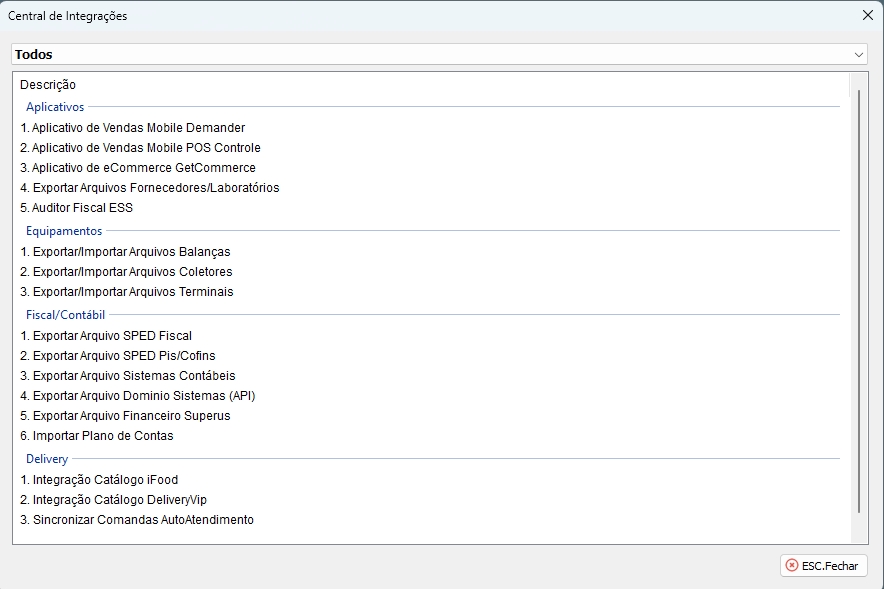Close the Central de Integrações window

[x=867, y=16]
